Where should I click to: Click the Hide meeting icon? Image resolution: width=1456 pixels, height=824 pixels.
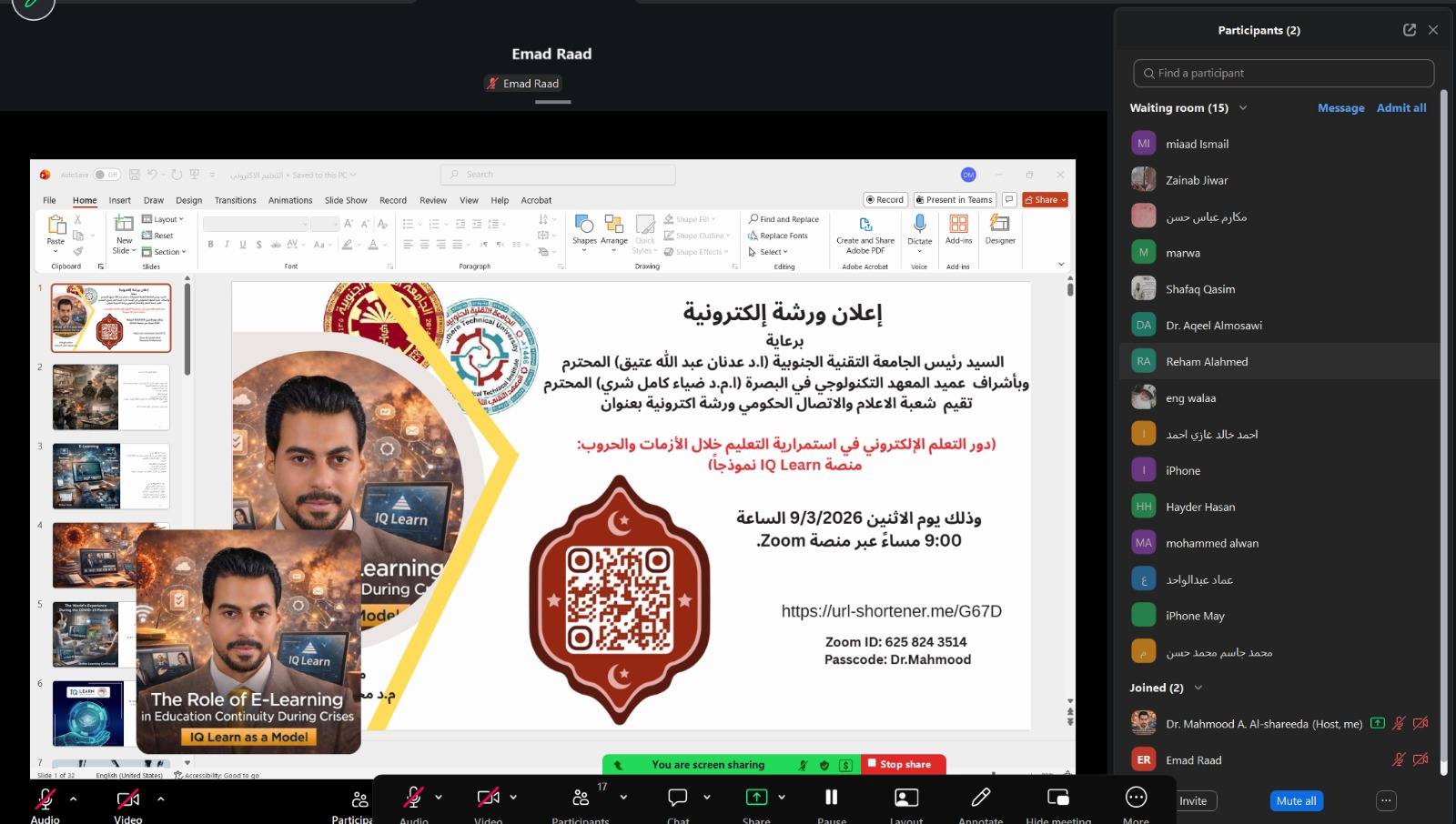coord(1057,798)
